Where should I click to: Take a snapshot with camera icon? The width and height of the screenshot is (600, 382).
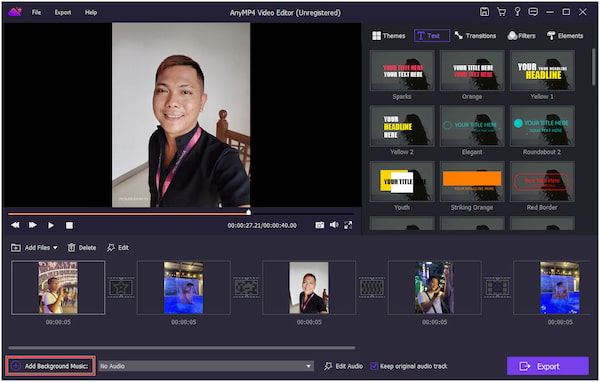click(320, 225)
